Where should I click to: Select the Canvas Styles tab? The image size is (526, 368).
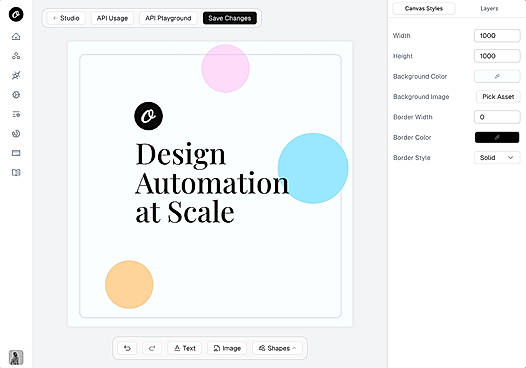tap(424, 8)
